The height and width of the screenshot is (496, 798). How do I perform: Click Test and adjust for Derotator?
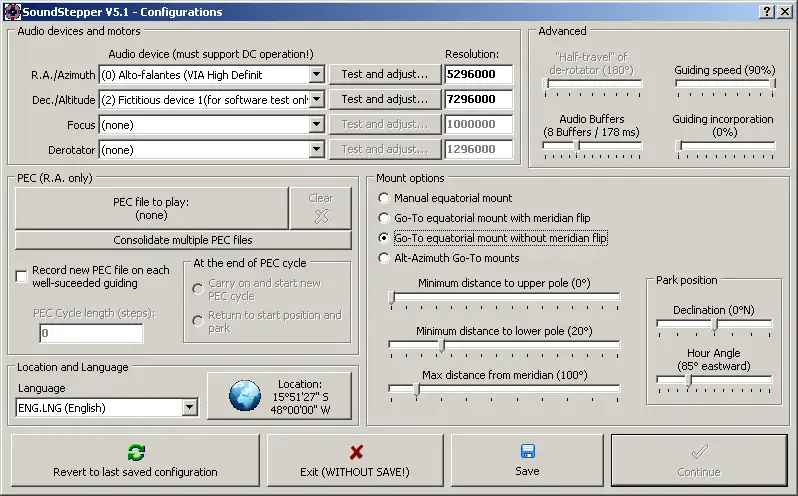[385, 149]
